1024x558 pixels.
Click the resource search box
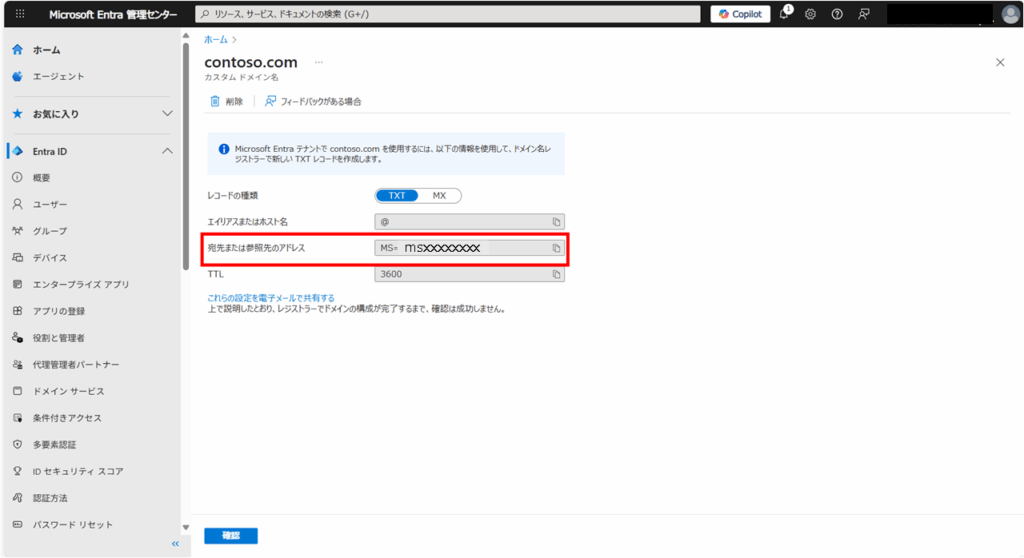pos(445,14)
